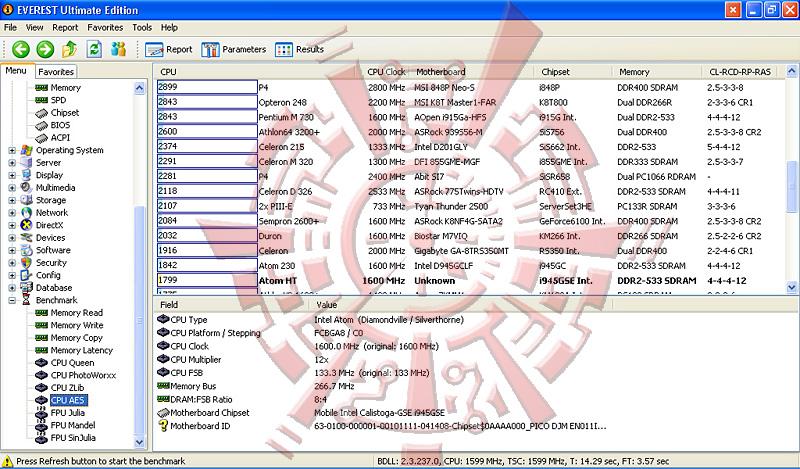Image resolution: width=800 pixels, height=469 pixels.
Task: Click the green Forward arrow button
Action: tap(45, 50)
